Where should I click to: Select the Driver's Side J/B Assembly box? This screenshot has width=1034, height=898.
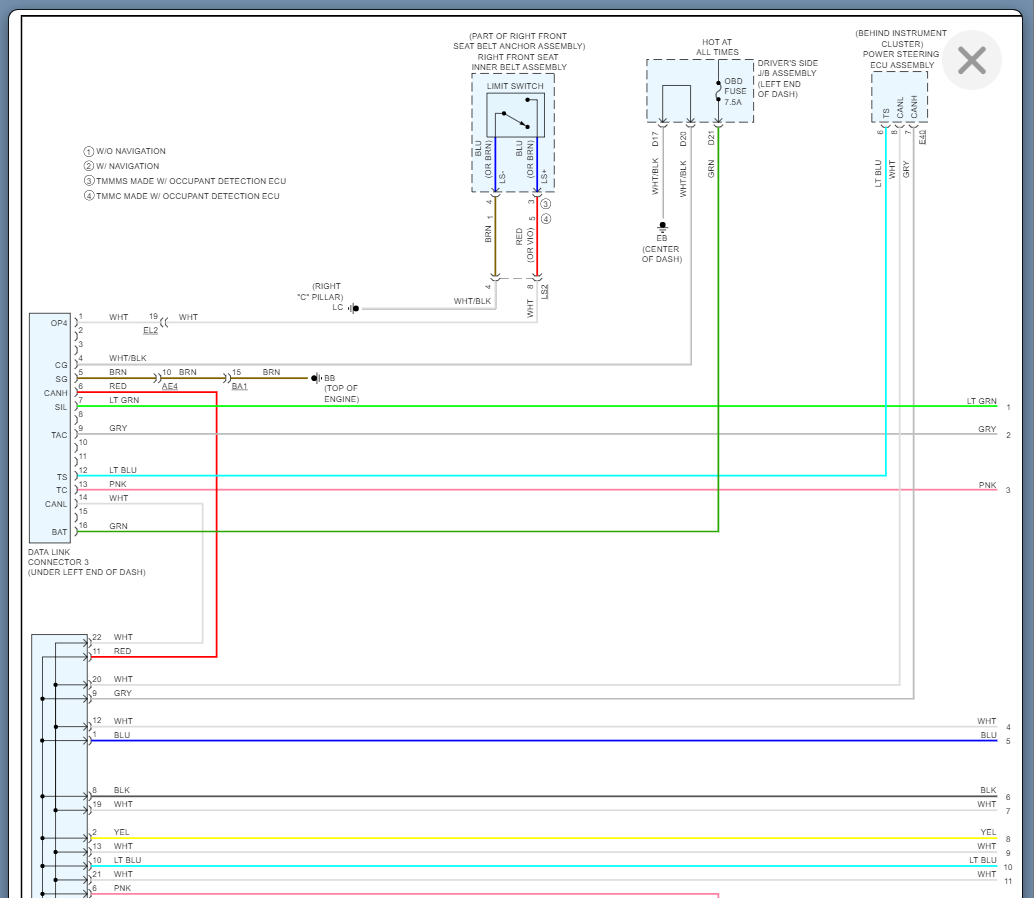(x=699, y=91)
